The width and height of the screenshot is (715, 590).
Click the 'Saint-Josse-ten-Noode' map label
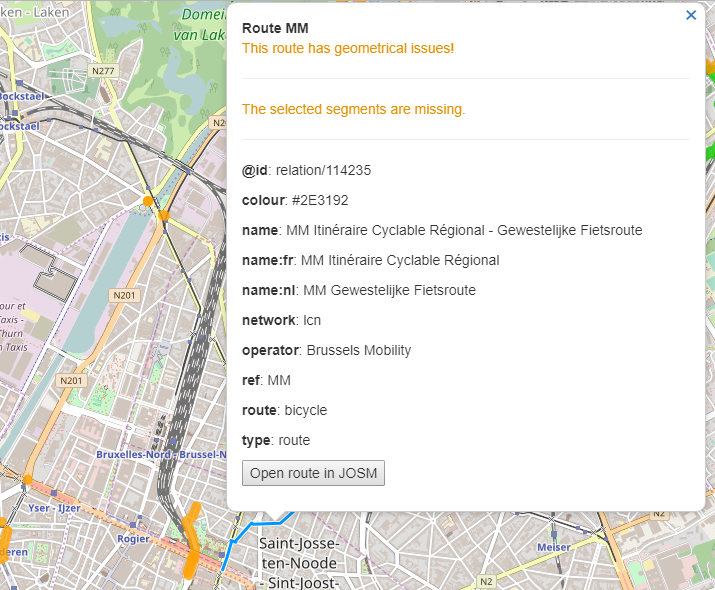299,564
